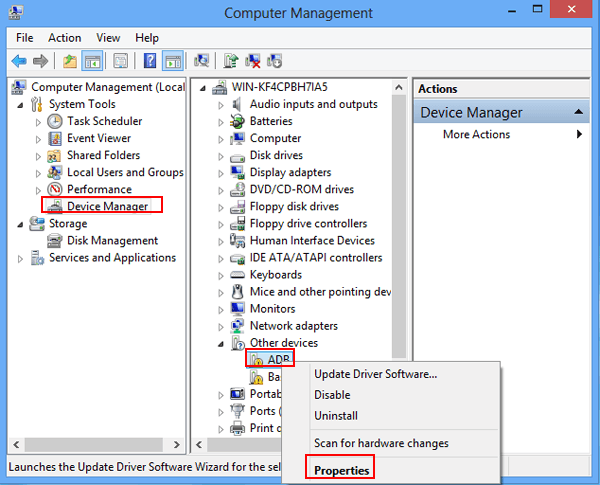Click the Mice and pointing devices icon
600x485 pixels.
point(238,292)
